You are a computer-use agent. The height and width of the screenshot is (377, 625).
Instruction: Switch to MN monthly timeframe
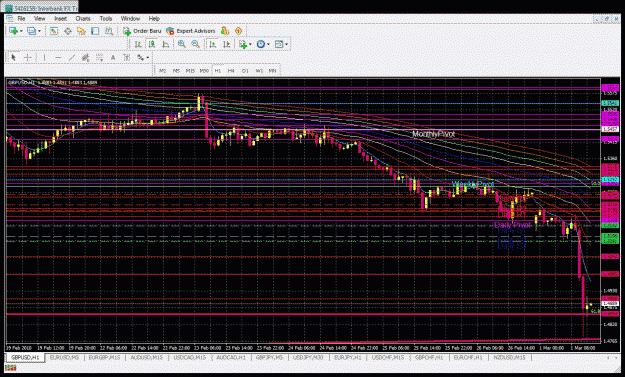[x=272, y=71]
